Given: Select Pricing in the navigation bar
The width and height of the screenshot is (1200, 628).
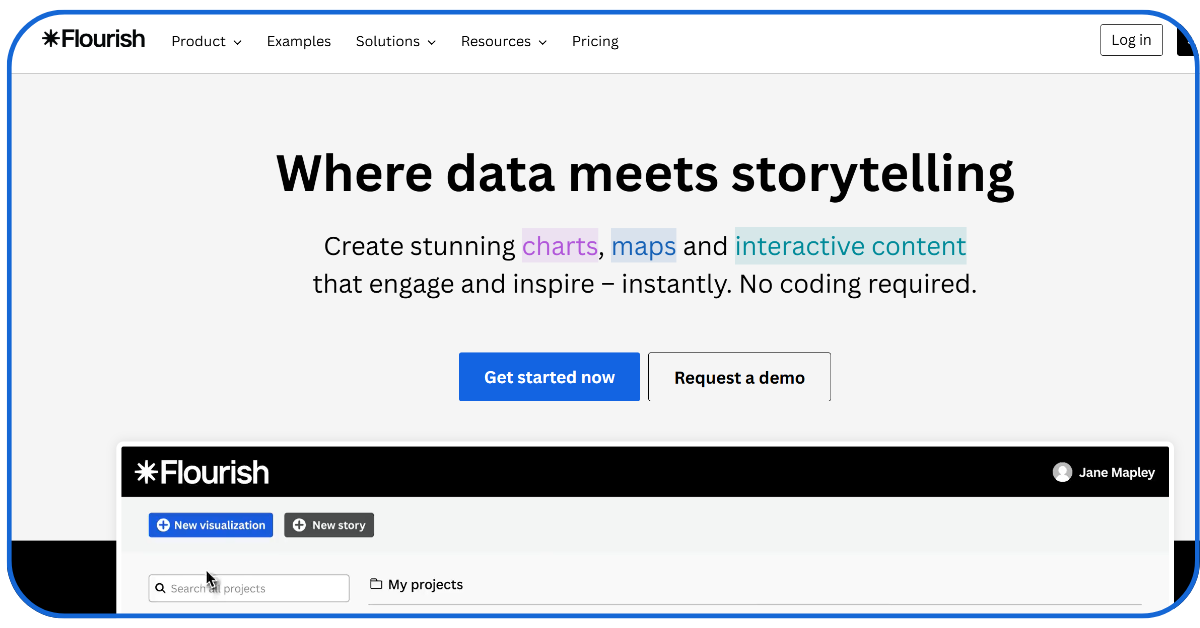Looking at the screenshot, I should point(595,41).
